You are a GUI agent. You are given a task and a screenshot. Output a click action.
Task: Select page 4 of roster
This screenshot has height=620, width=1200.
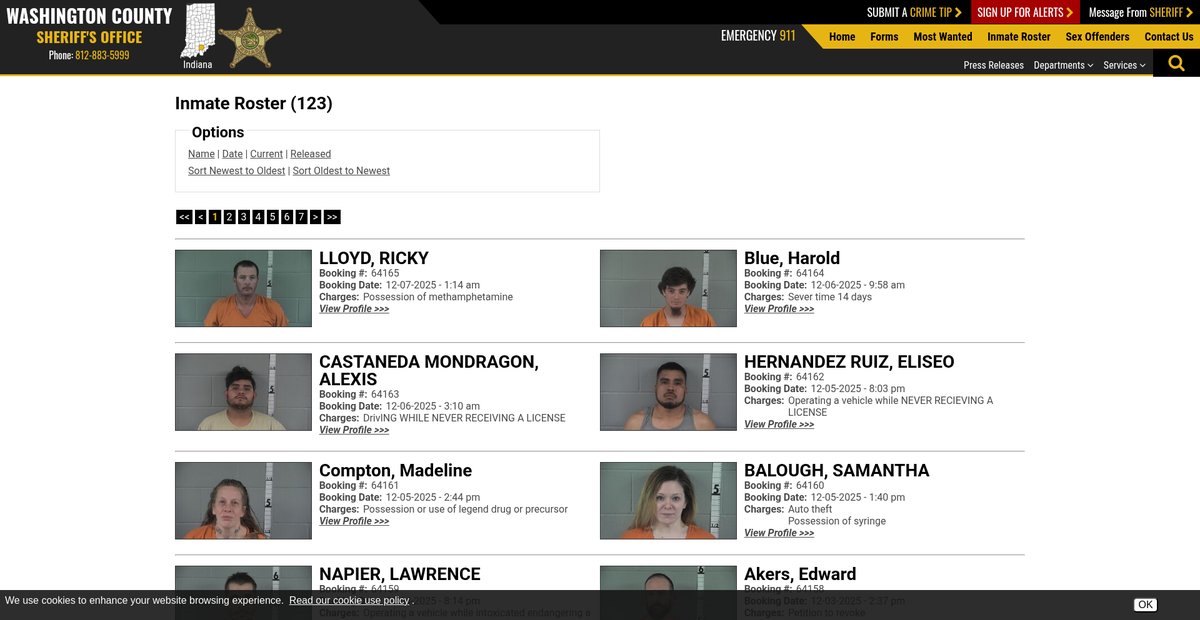258,217
